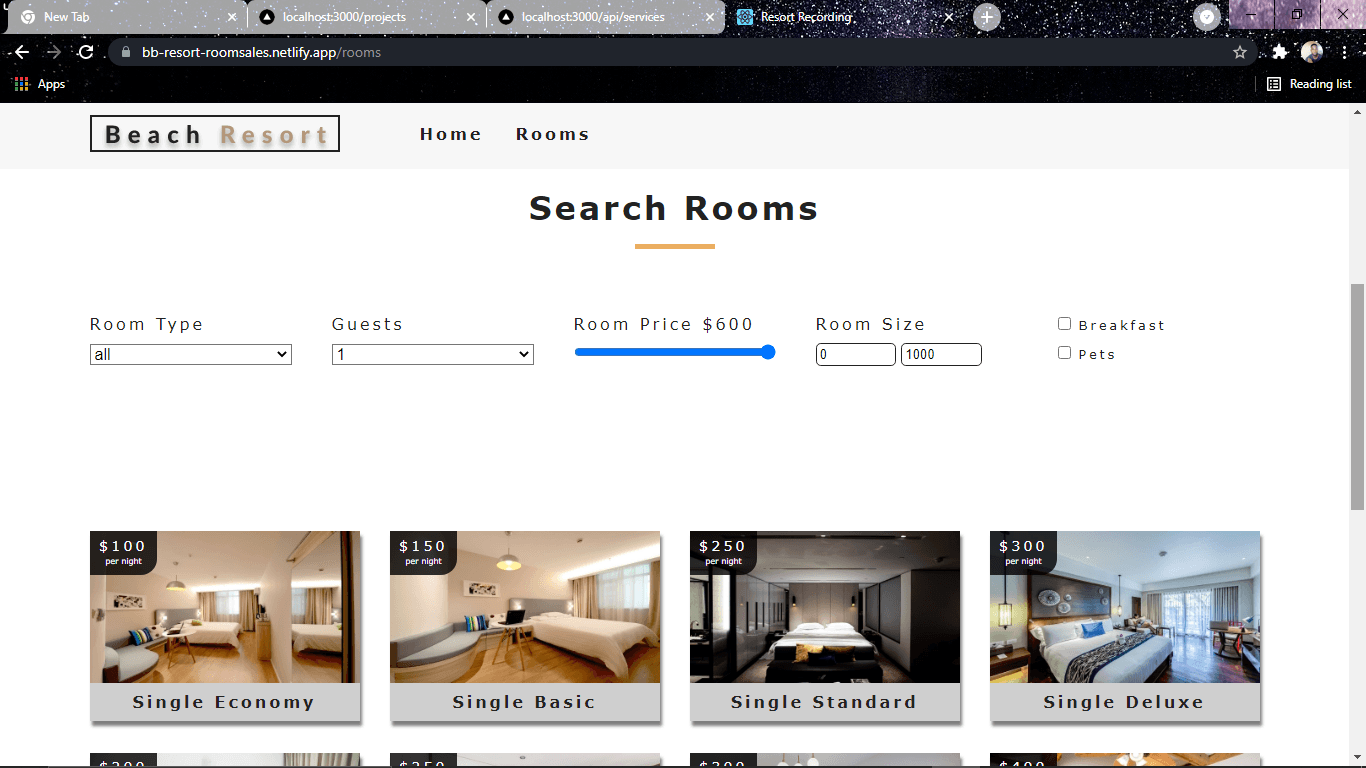This screenshot has height=768, width=1366.
Task: Click the Apps grid launcher icon
Action: (x=20, y=84)
